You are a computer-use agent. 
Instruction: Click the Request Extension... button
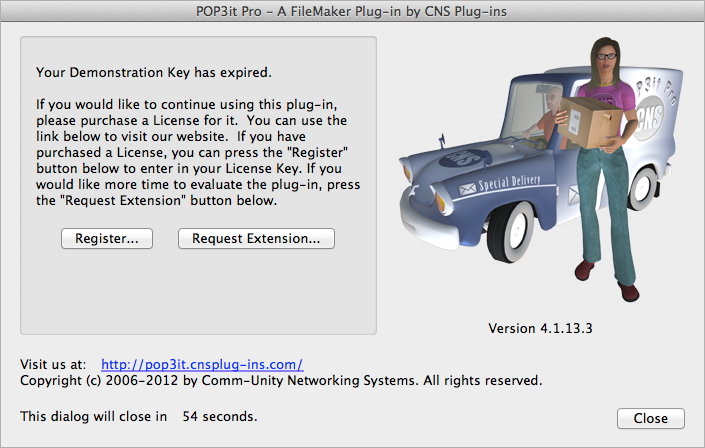[256, 238]
